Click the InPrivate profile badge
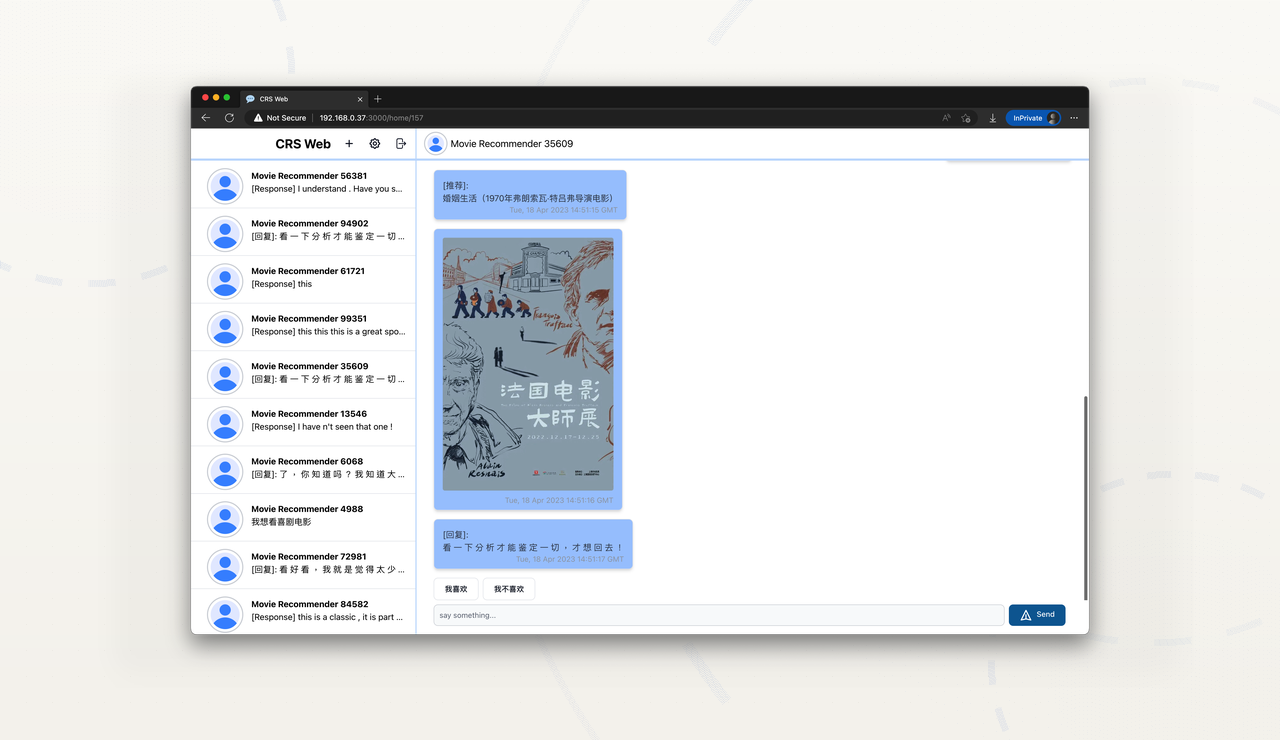Viewport: 1280px width, 740px height. tap(1033, 118)
